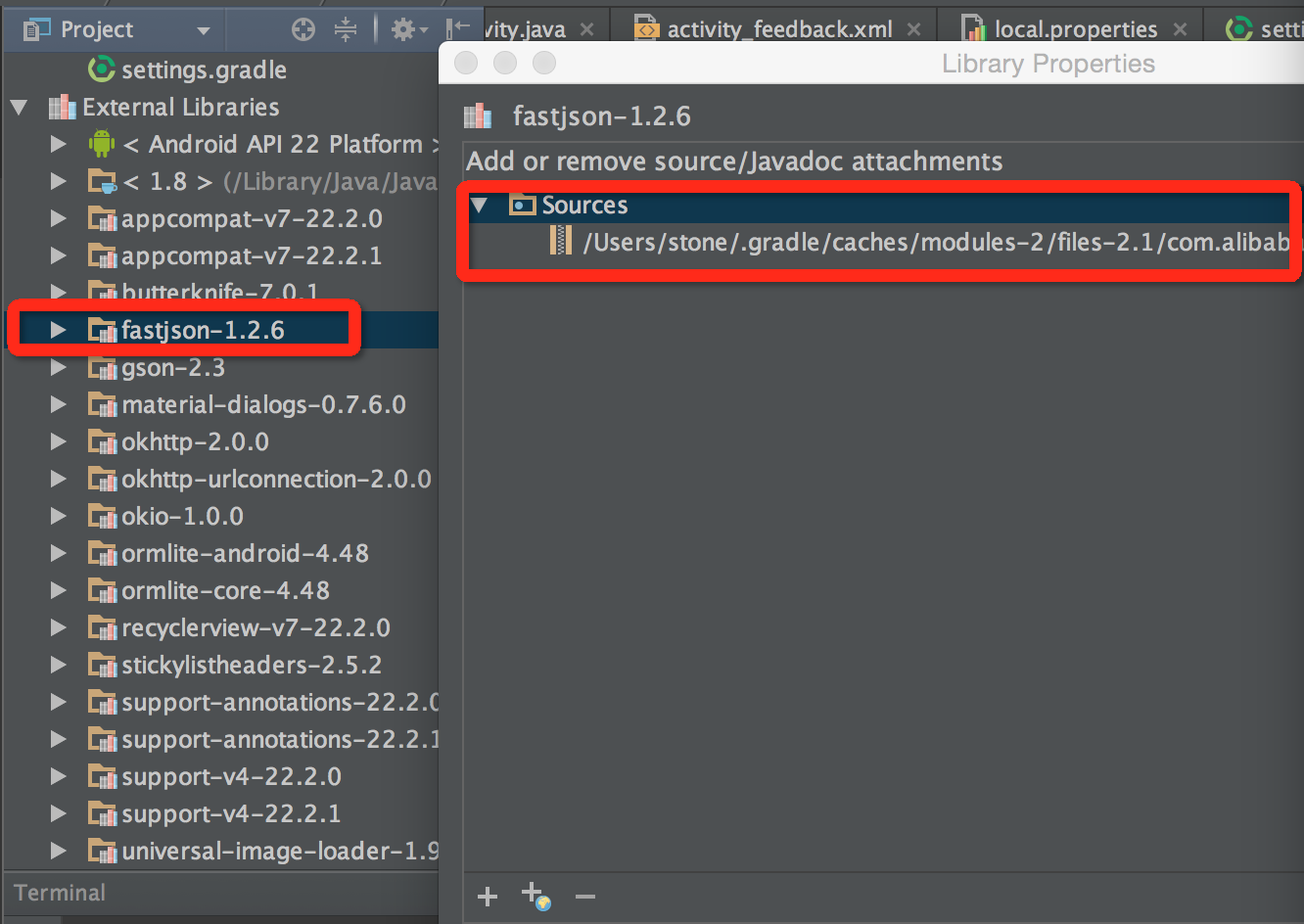Collapse the Sources node in Library Properties
The height and width of the screenshot is (924, 1304).
[479, 205]
